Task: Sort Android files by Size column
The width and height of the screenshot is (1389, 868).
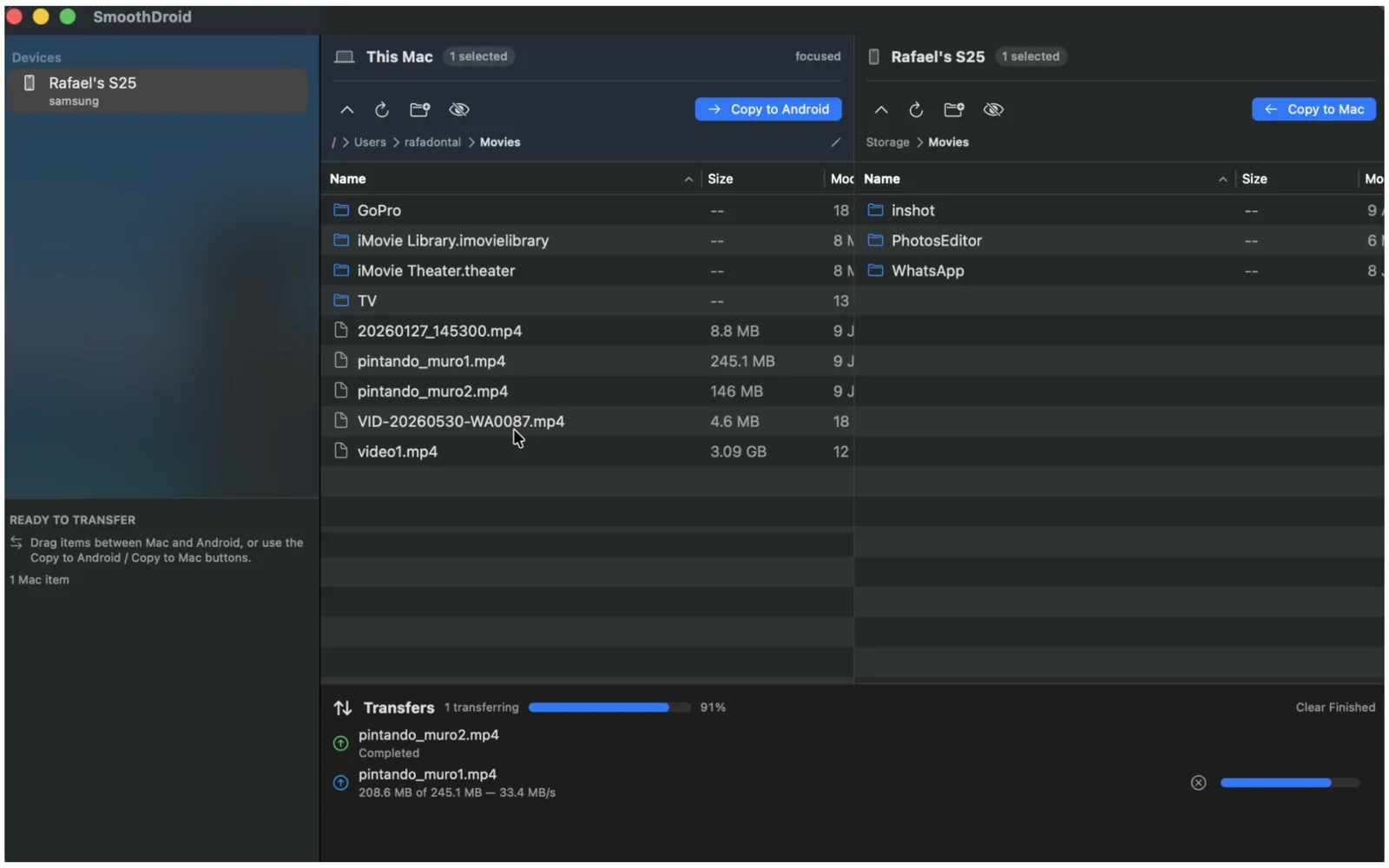Action: [1296, 179]
